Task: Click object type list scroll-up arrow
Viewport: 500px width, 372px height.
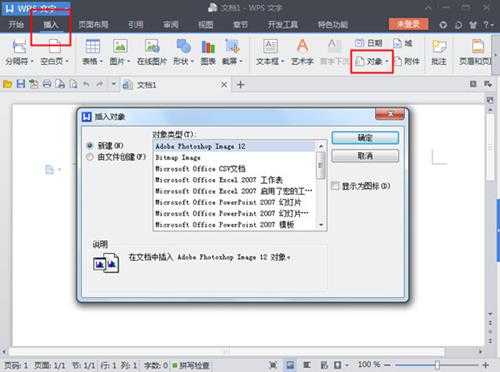Action: point(321,146)
